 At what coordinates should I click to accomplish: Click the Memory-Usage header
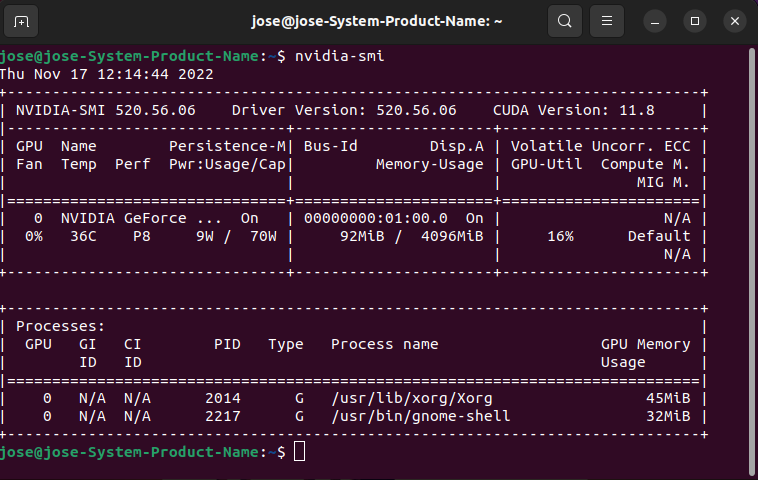(430, 164)
